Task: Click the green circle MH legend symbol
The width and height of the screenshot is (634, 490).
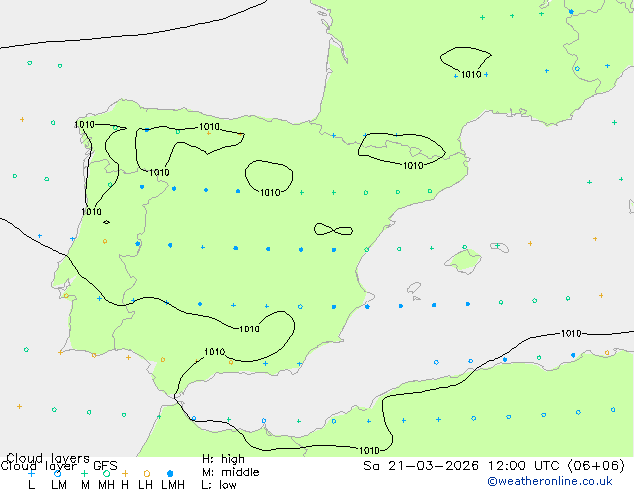Action: coord(106,473)
